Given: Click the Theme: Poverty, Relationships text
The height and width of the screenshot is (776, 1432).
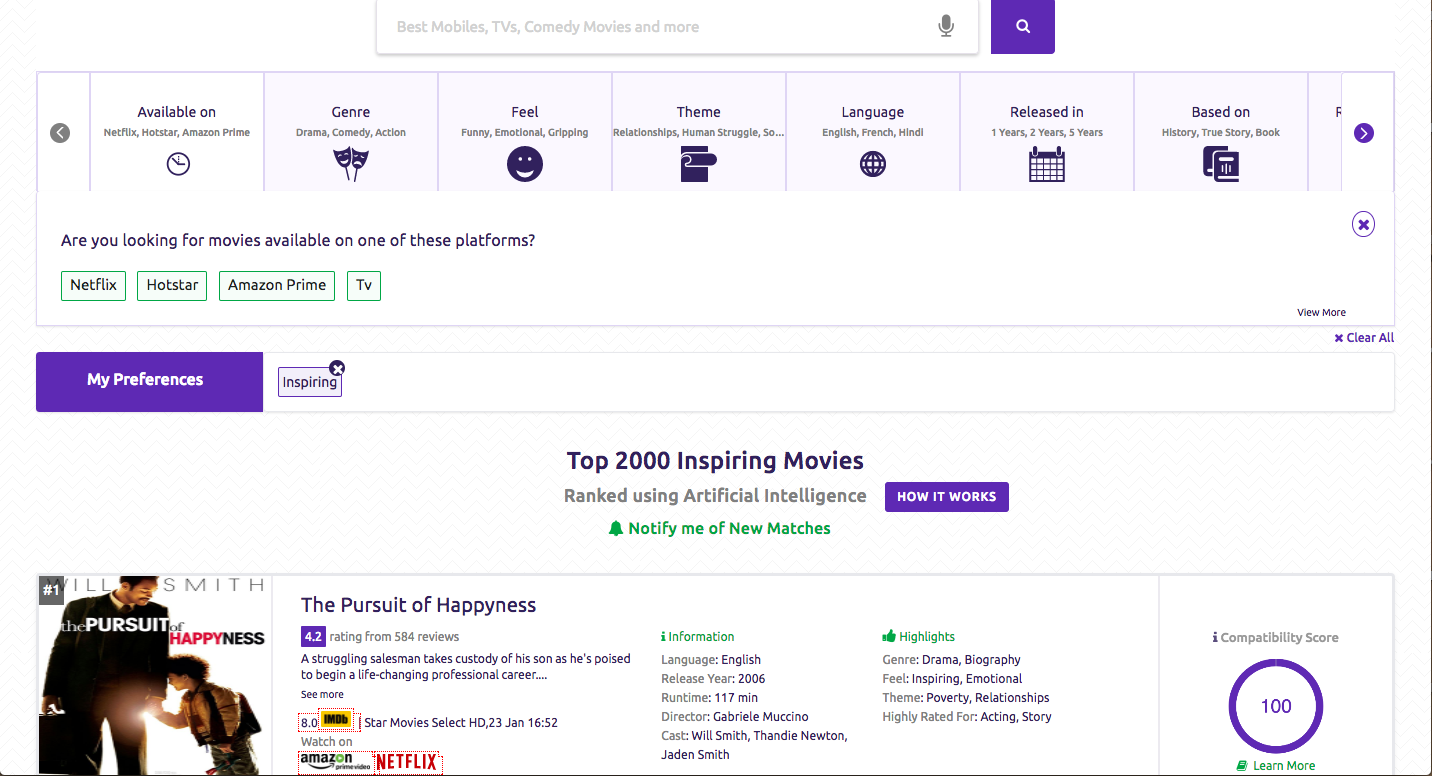Looking at the screenshot, I should tap(966, 698).
